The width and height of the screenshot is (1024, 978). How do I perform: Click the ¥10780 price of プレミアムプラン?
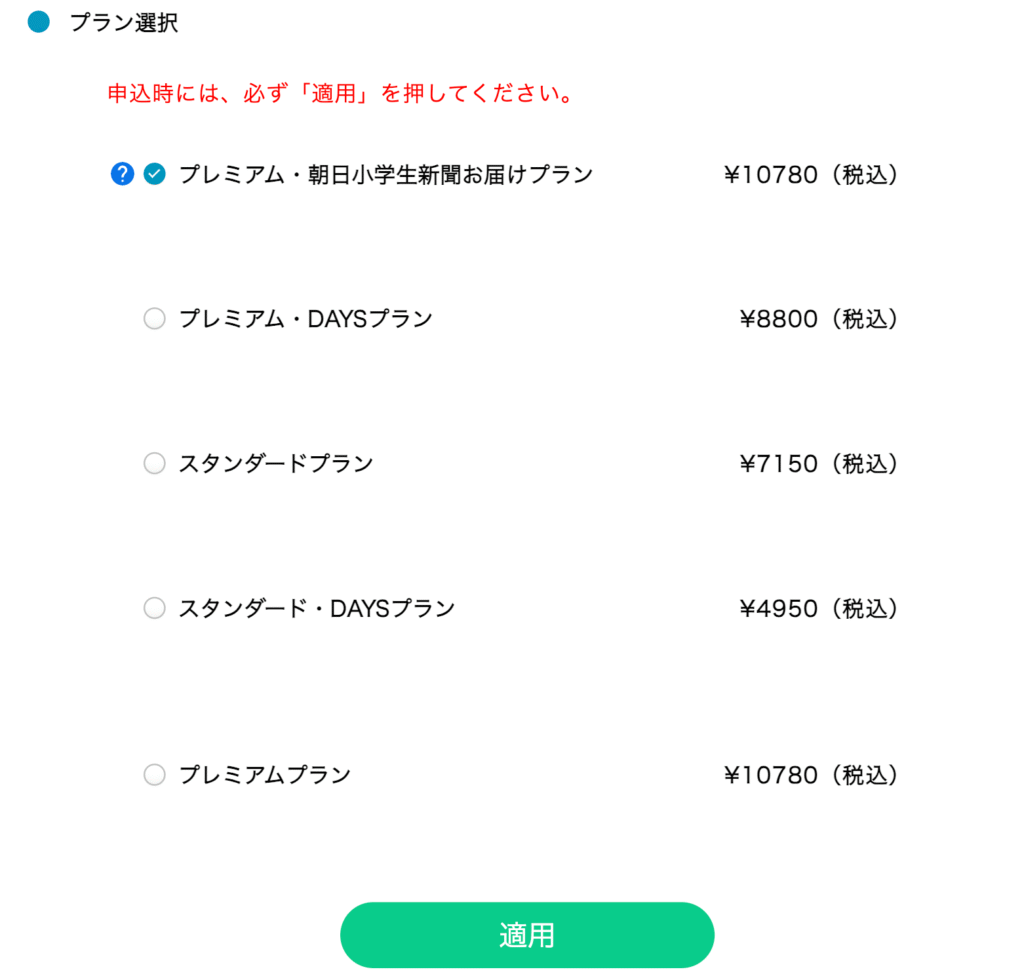click(x=810, y=775)
